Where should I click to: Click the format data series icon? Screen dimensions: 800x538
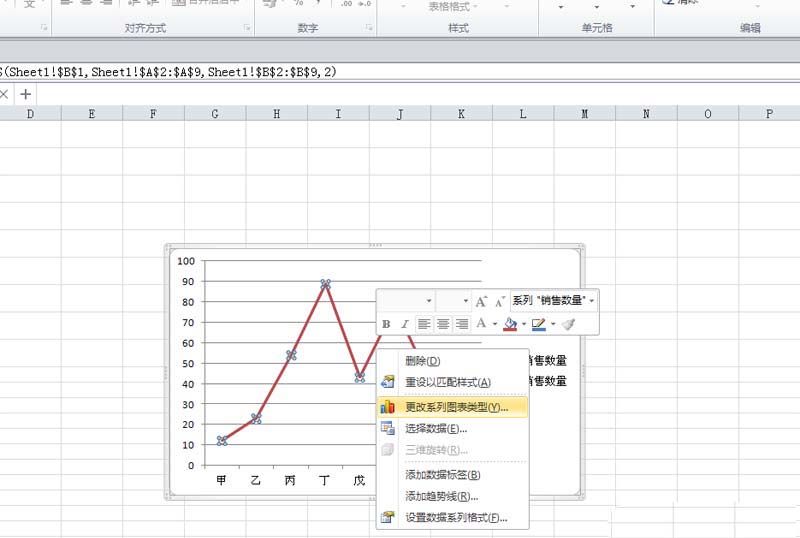tap(388, 517)
